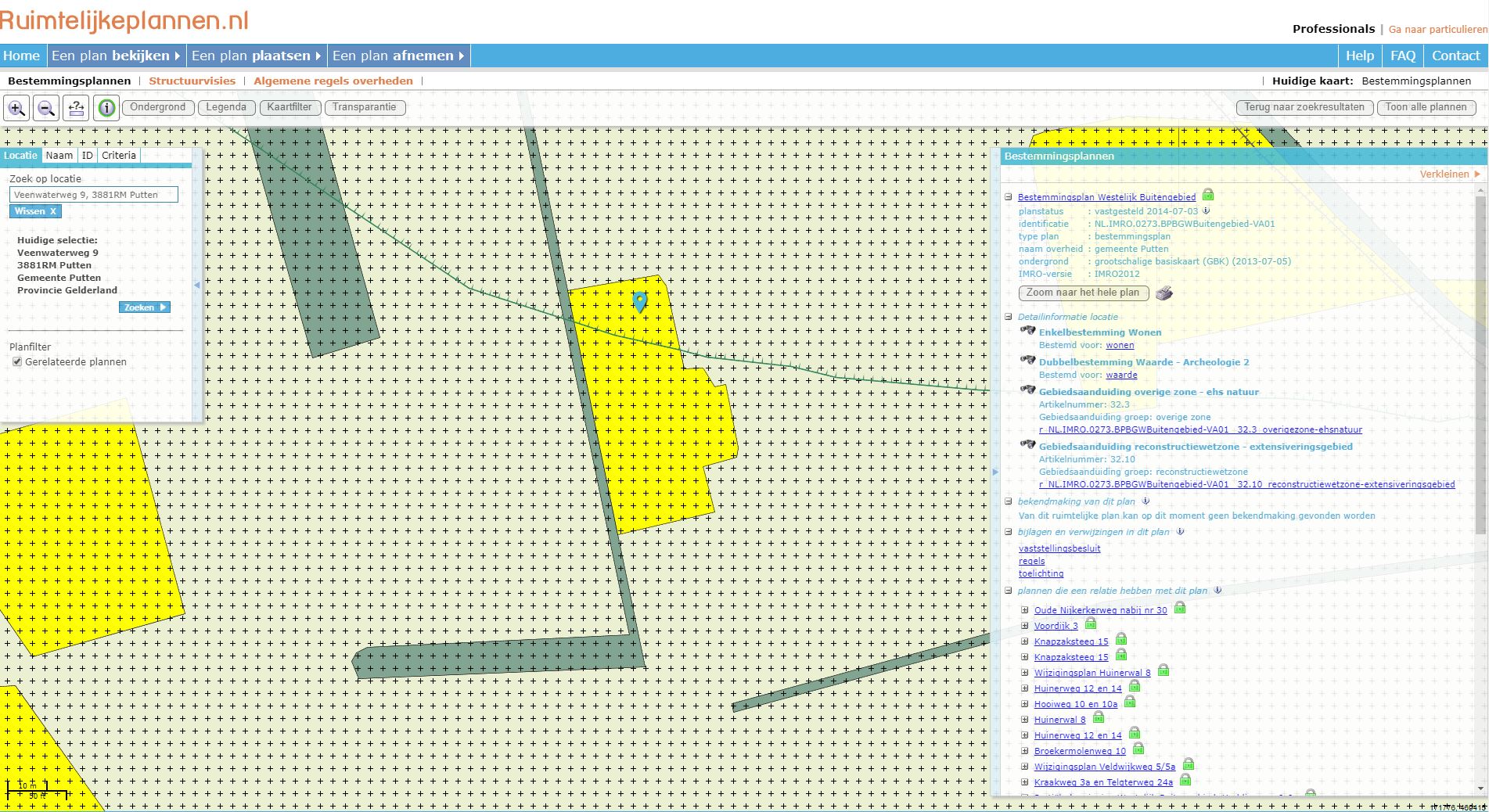
Task: Click the binoculars icon beside Dubbelbestemming Waarde - Archeologie 2
Action: (1028, 360)
